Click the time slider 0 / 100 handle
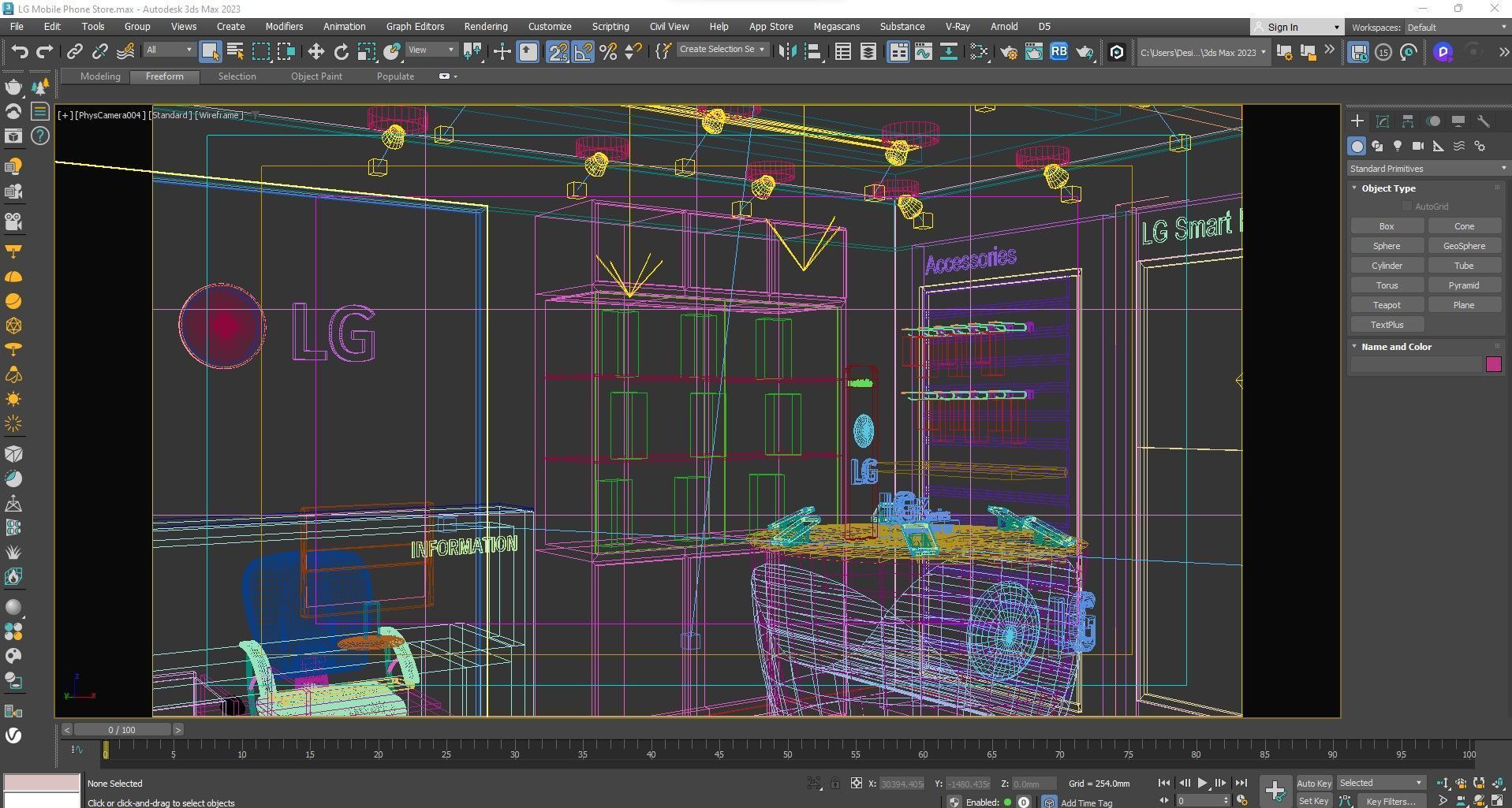 coord(122,730)
